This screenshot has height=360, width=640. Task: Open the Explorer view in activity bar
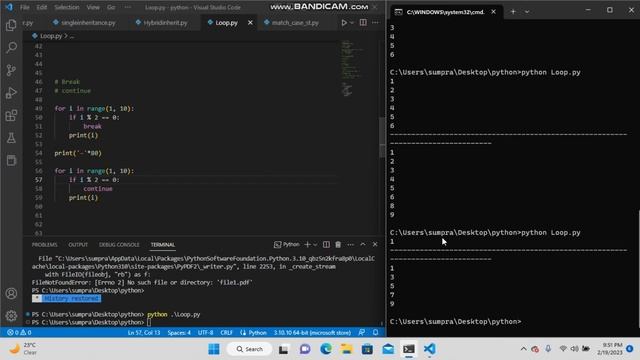11,25
